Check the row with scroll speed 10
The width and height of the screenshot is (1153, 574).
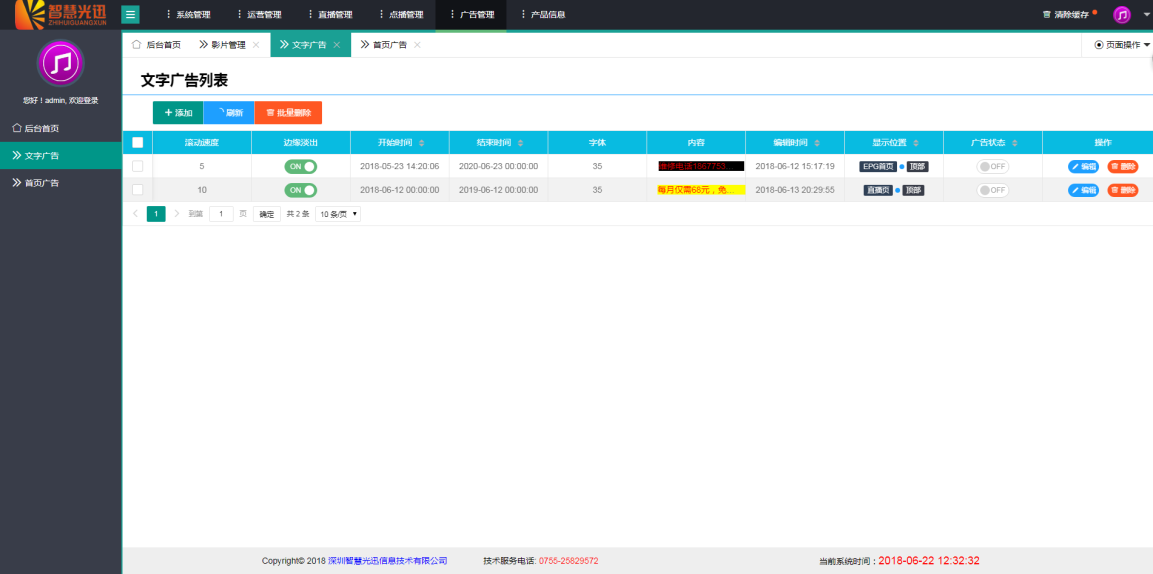pos(138,190)
